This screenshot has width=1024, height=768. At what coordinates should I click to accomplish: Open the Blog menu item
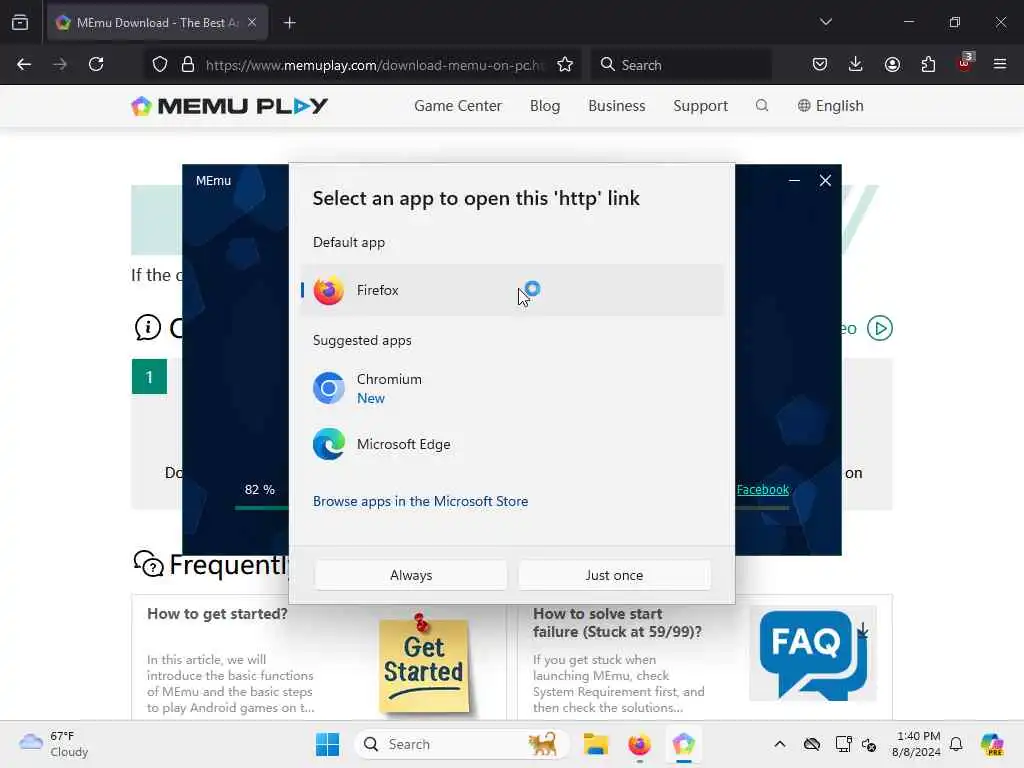click(545, 106)
